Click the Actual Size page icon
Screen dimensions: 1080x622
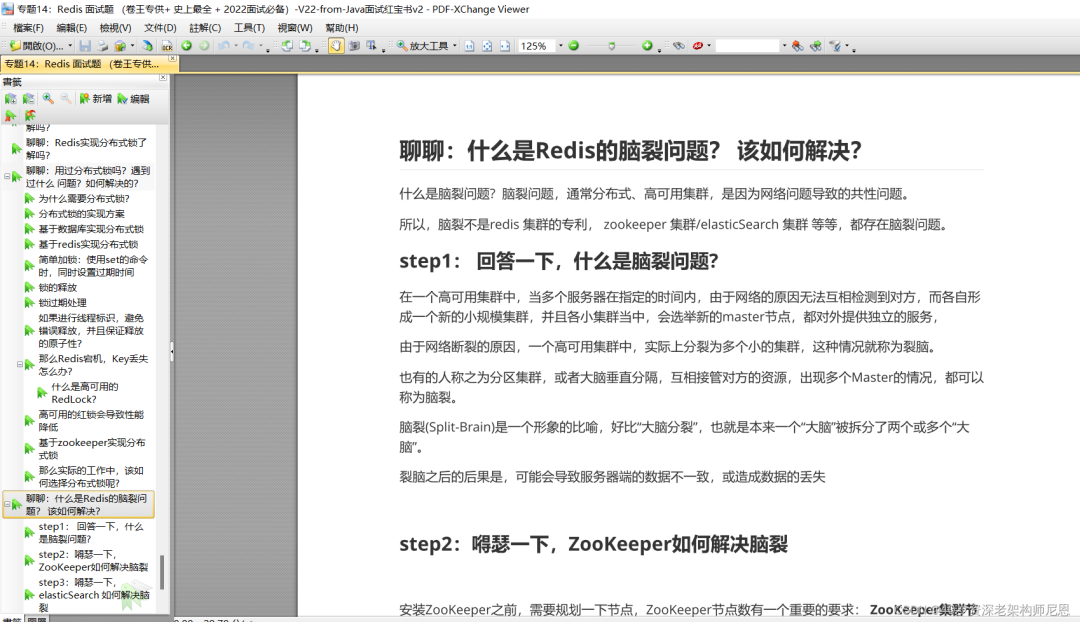[469, 46]
